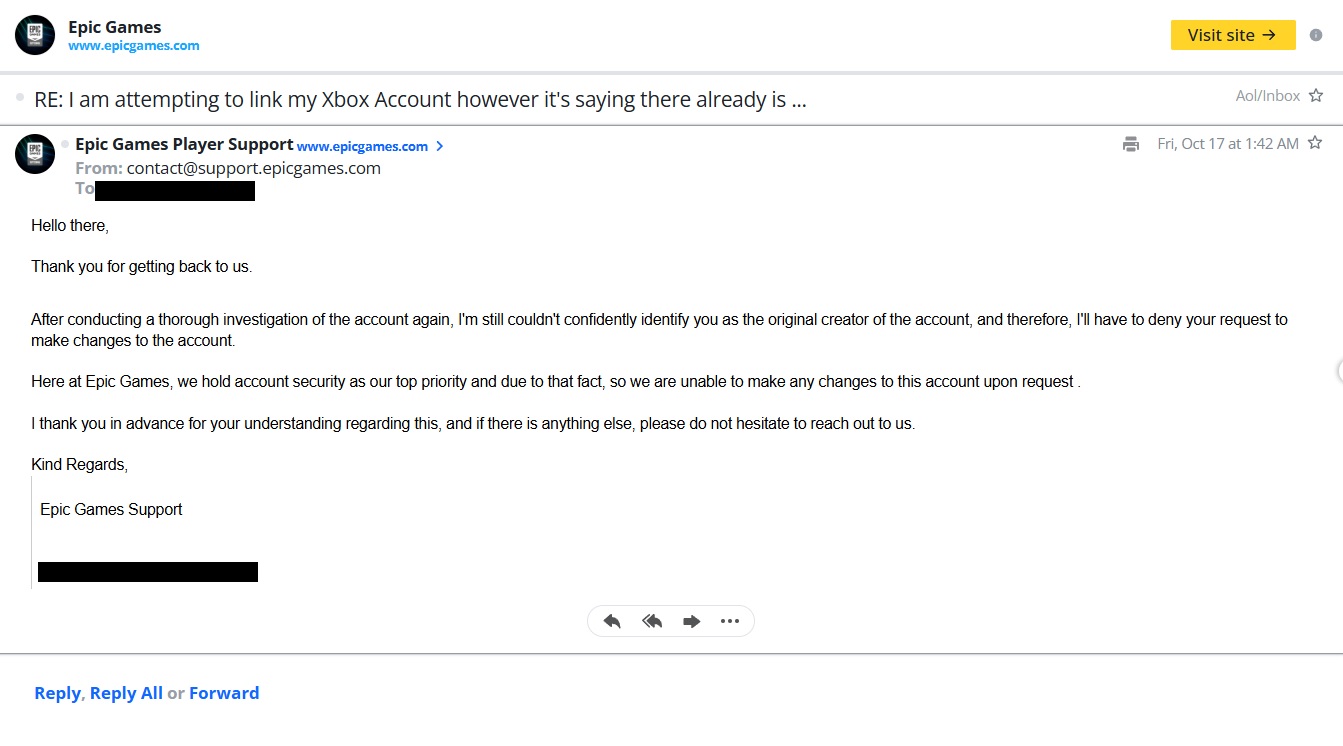Click the reply arrow icon in the action pill
This screenshot has height=746, width=1343.
coord(612,621)
